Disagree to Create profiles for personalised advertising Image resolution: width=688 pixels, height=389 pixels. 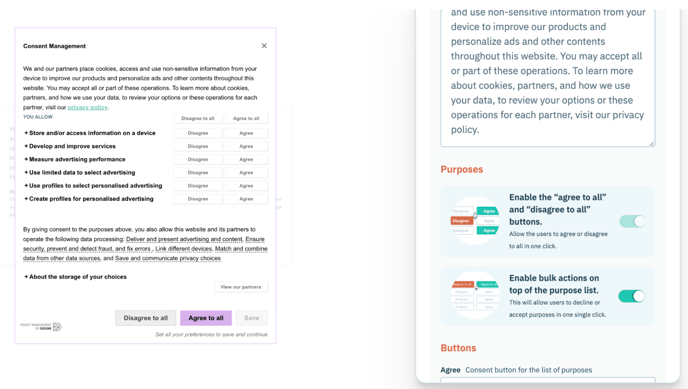pyautogui.click(x=198, y=199)
